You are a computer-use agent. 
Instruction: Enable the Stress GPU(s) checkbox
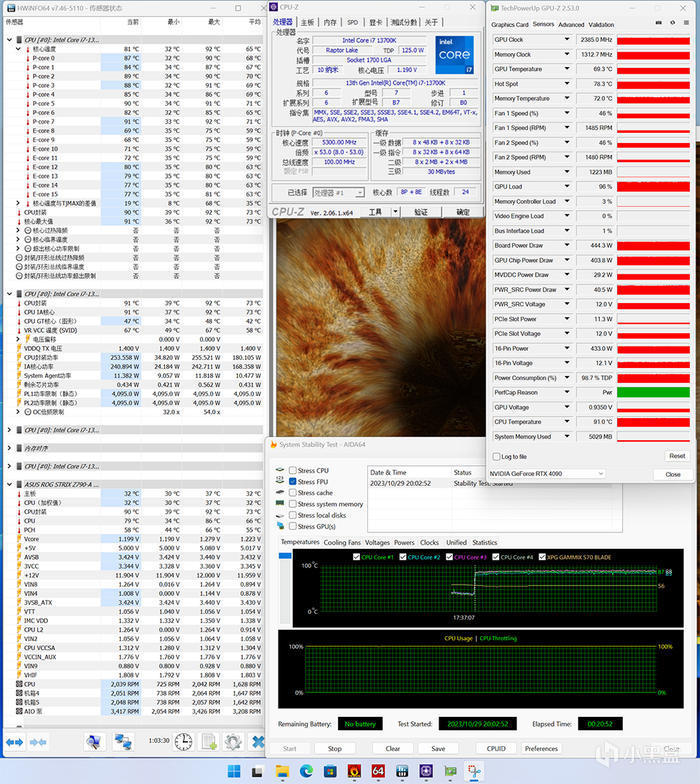(x=293, y=526)
